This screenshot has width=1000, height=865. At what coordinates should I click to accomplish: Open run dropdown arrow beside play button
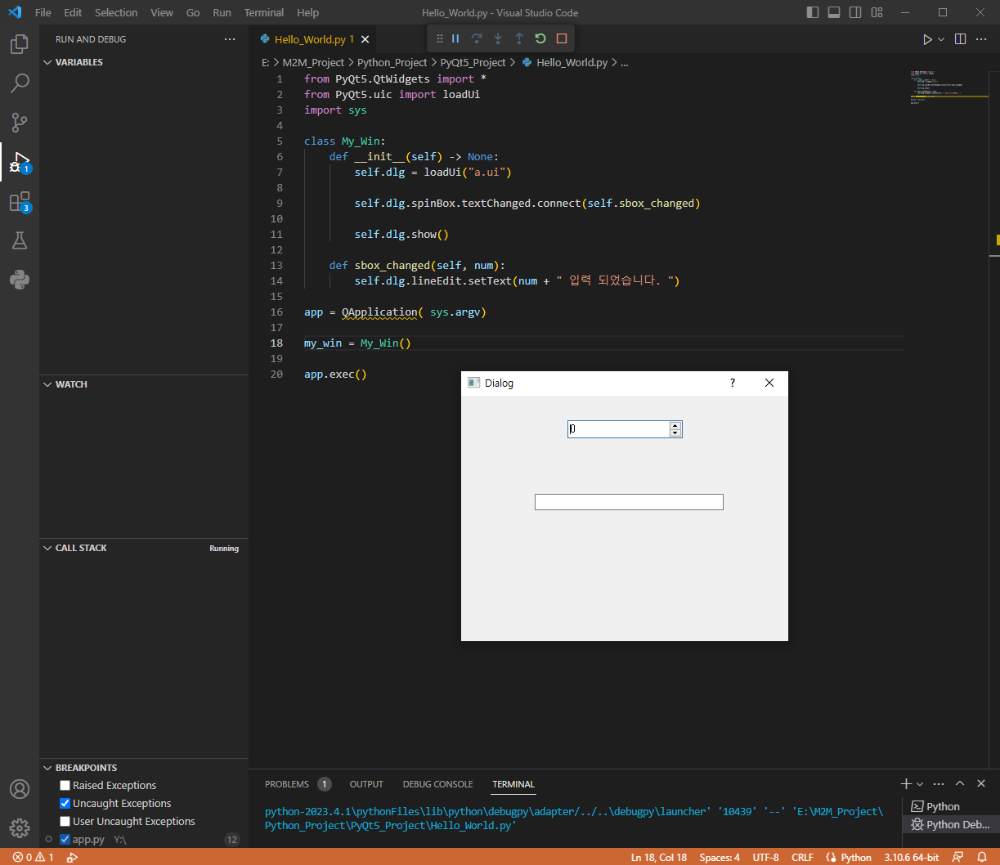point(941,39)
